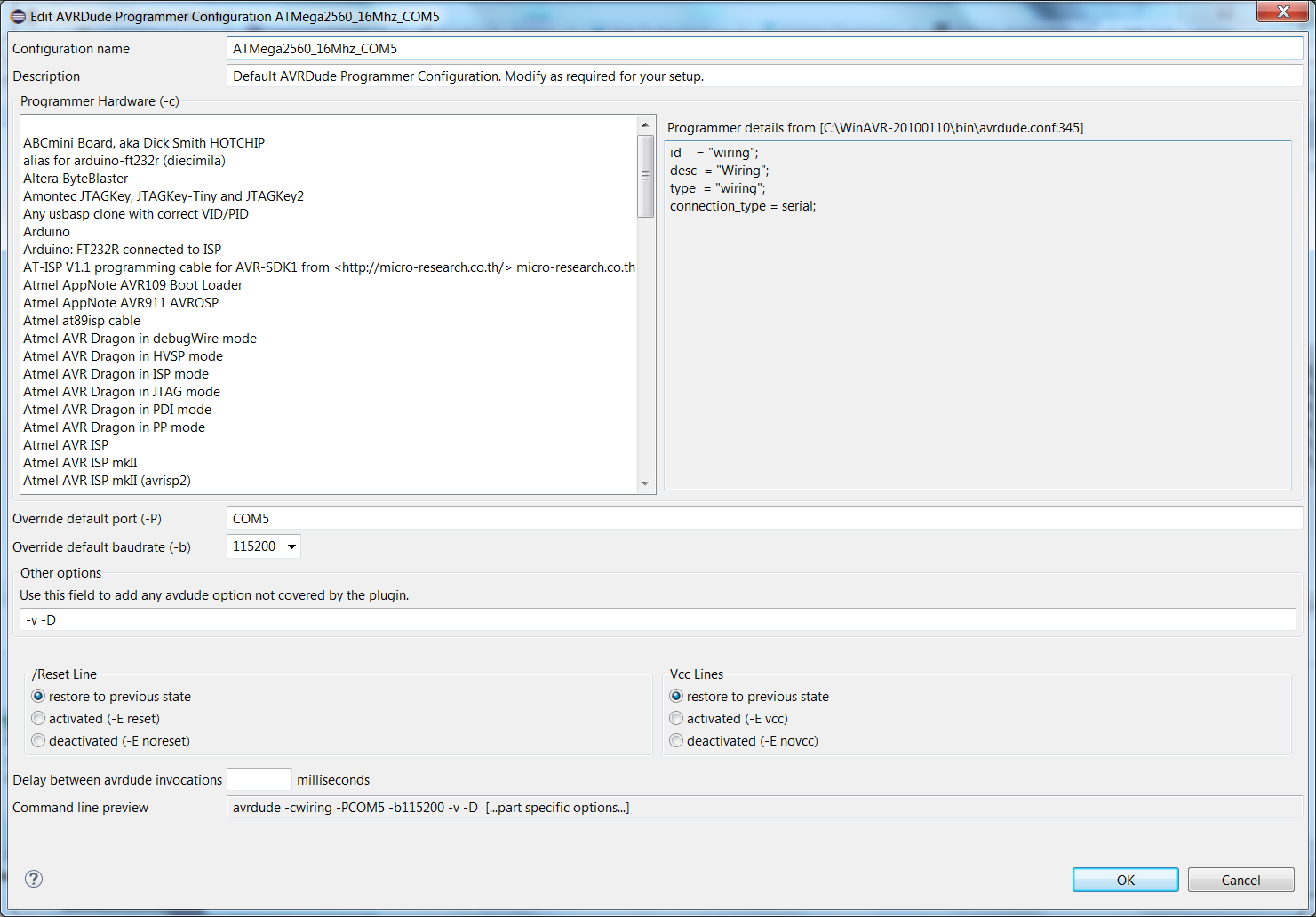Viewport: 1316px width, 917px height.
Task: Click the id = "wiring" detail line
Action: (x=714, y=153)
